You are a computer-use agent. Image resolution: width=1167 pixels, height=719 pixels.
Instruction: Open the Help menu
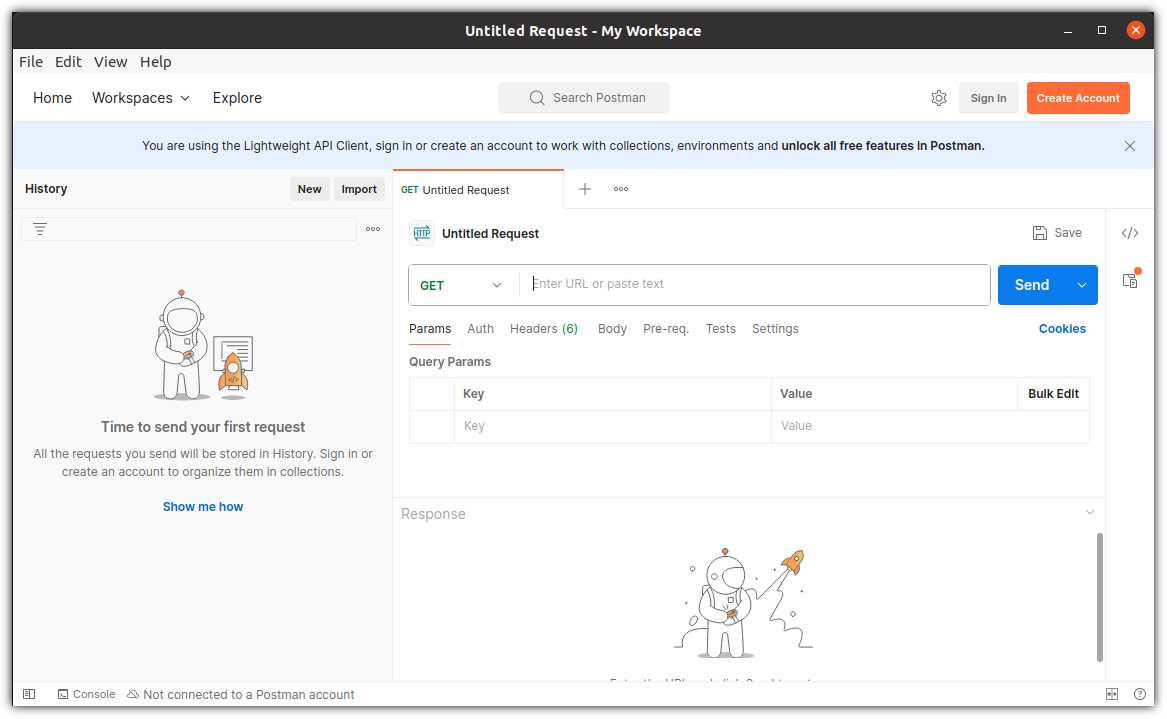click(156, 62)
